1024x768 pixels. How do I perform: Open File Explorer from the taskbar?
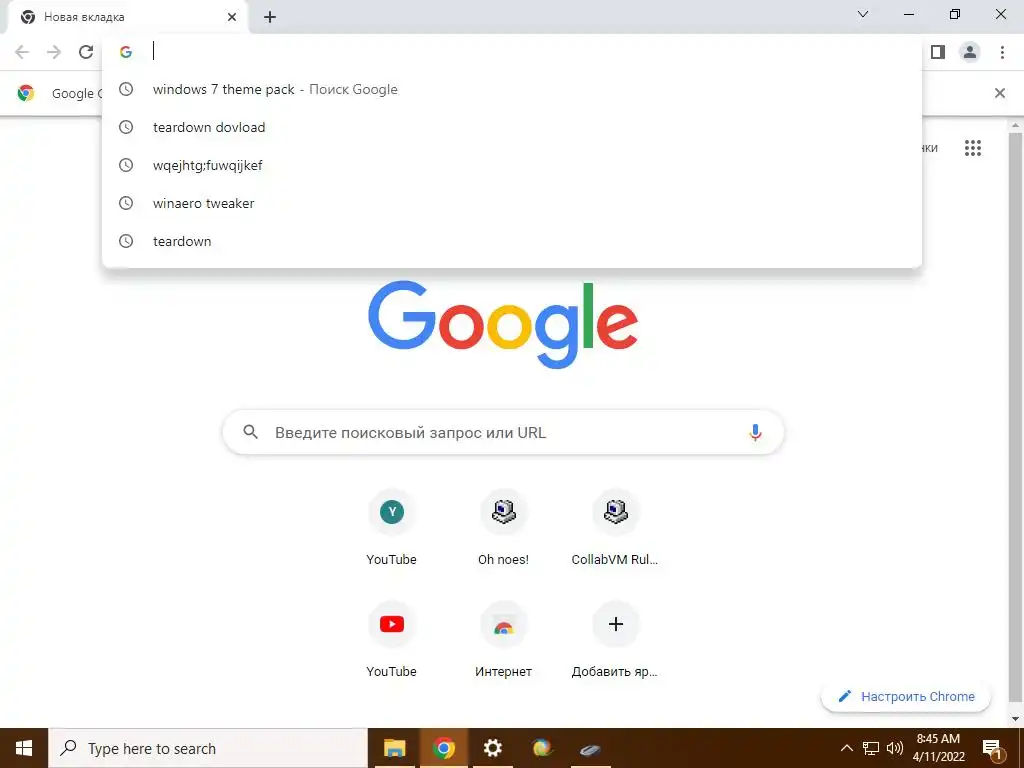[x=394, y=748]
